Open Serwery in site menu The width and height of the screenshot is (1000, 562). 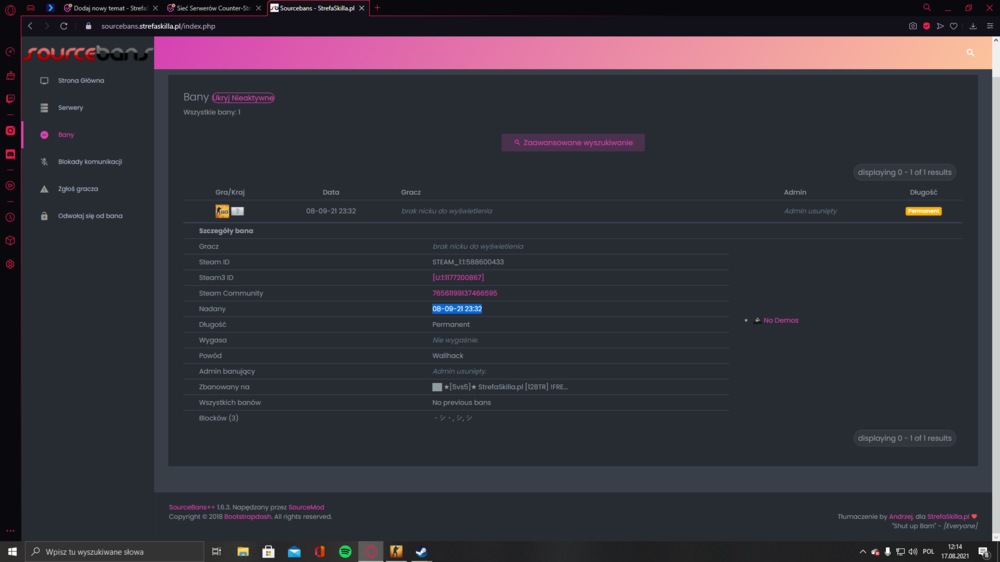(x=70, y=108)
